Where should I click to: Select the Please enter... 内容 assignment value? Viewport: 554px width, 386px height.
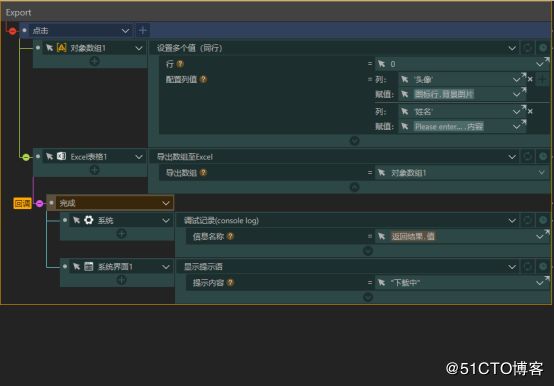point(449,126)
